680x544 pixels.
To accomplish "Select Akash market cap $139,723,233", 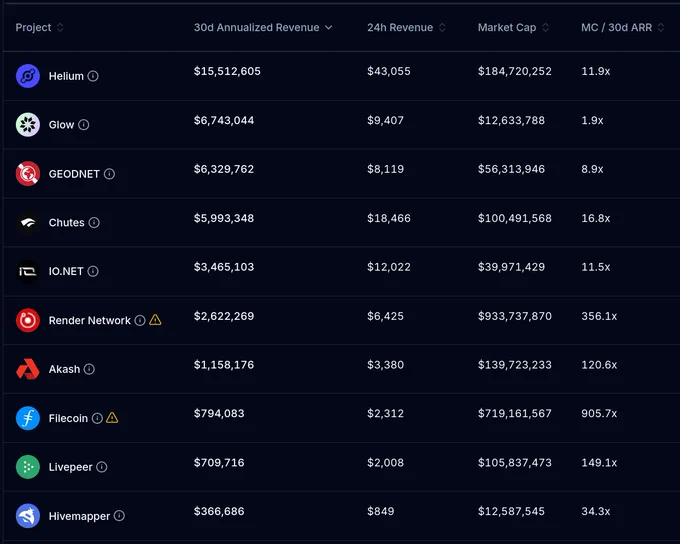I will [x=514, y=364].
